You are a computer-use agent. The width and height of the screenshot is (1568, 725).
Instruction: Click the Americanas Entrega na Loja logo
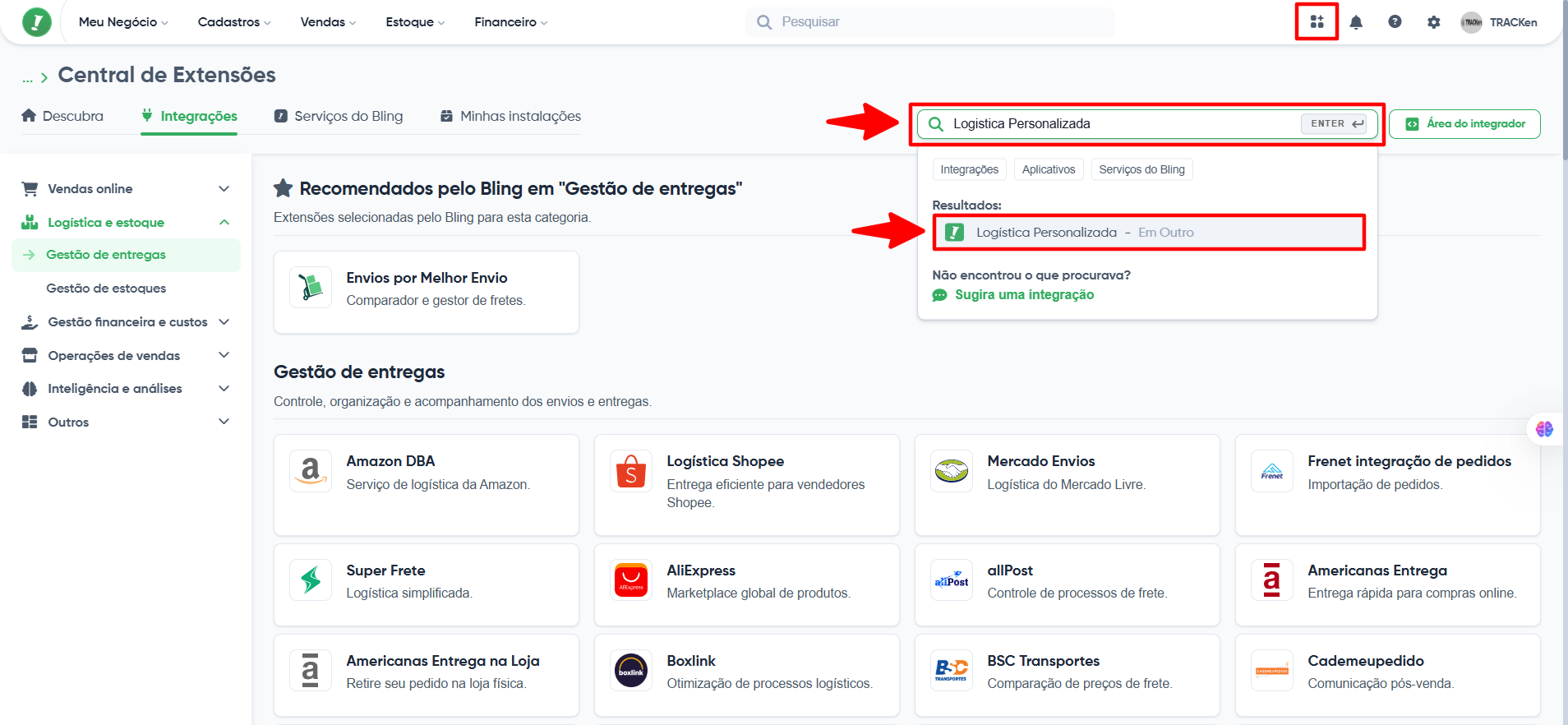311,671
